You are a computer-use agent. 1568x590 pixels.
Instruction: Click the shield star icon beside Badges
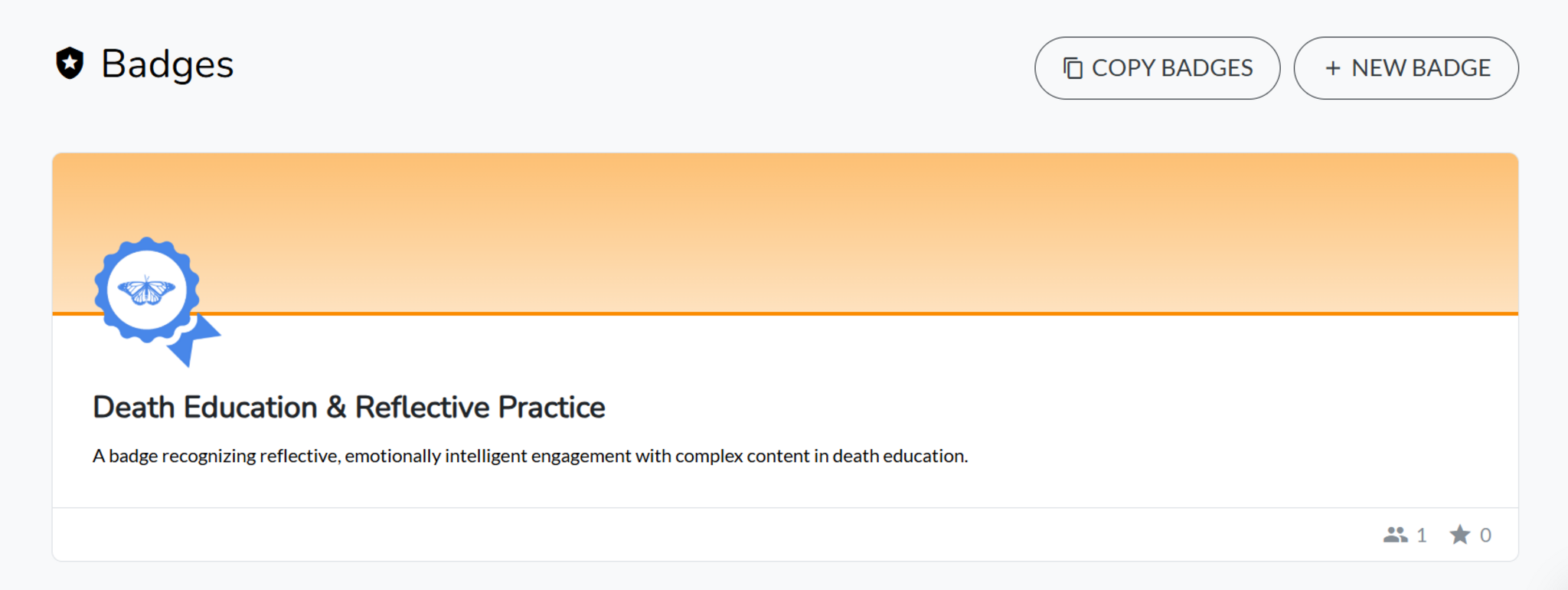(x=70, y=64)
